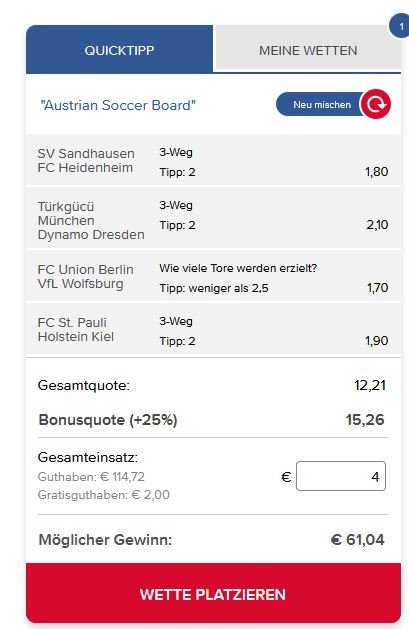Click the 2,10 odds for Dresden match
409x629 pixels.
(x=377, y=225)
